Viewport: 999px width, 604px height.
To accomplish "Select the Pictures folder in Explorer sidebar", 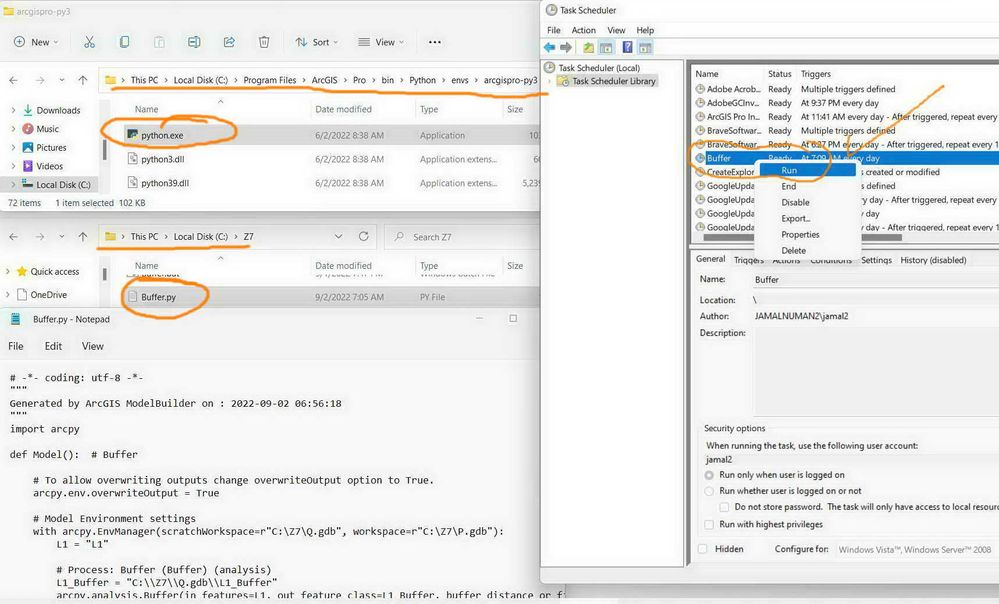I will coord(51,147).
